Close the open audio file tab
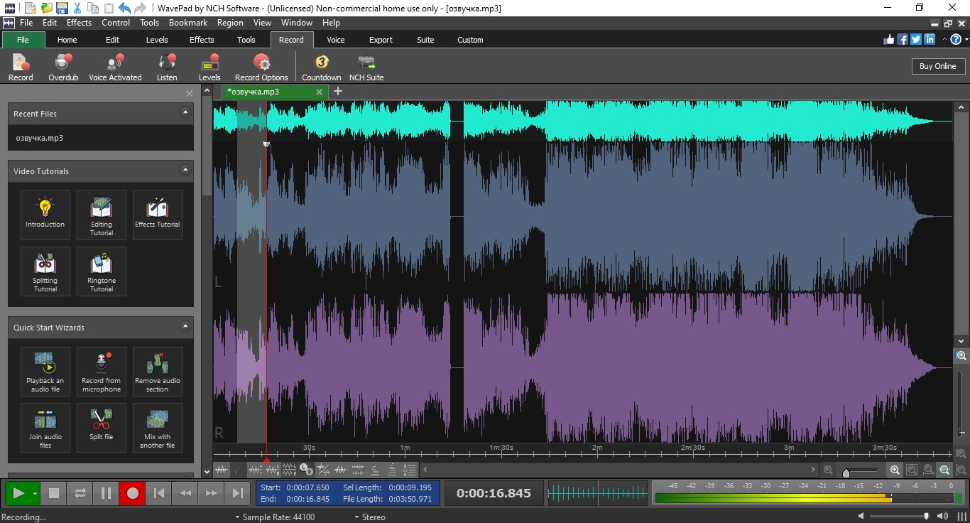This screenshot has width=970, height=523. pyautogui.click(x=319, y=92)
